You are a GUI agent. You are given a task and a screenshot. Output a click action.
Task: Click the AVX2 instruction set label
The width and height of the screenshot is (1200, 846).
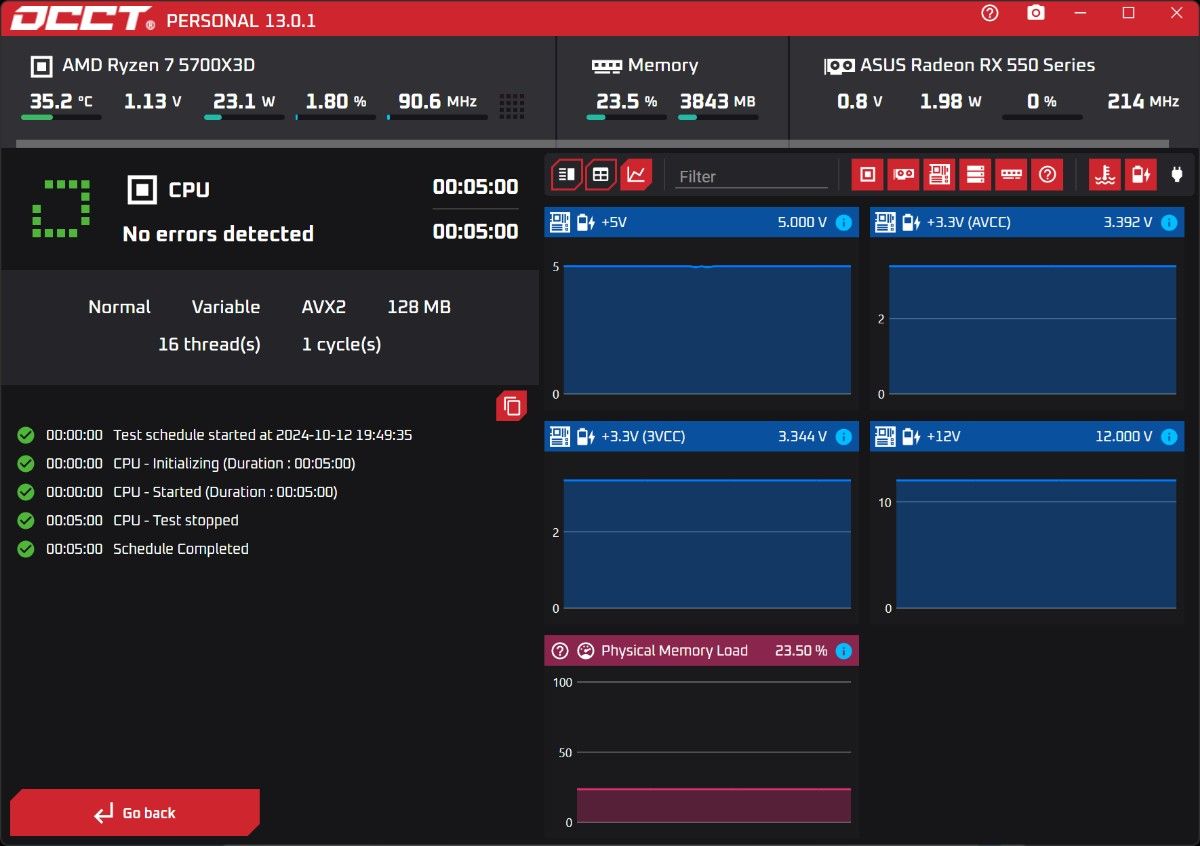(324, 307)
